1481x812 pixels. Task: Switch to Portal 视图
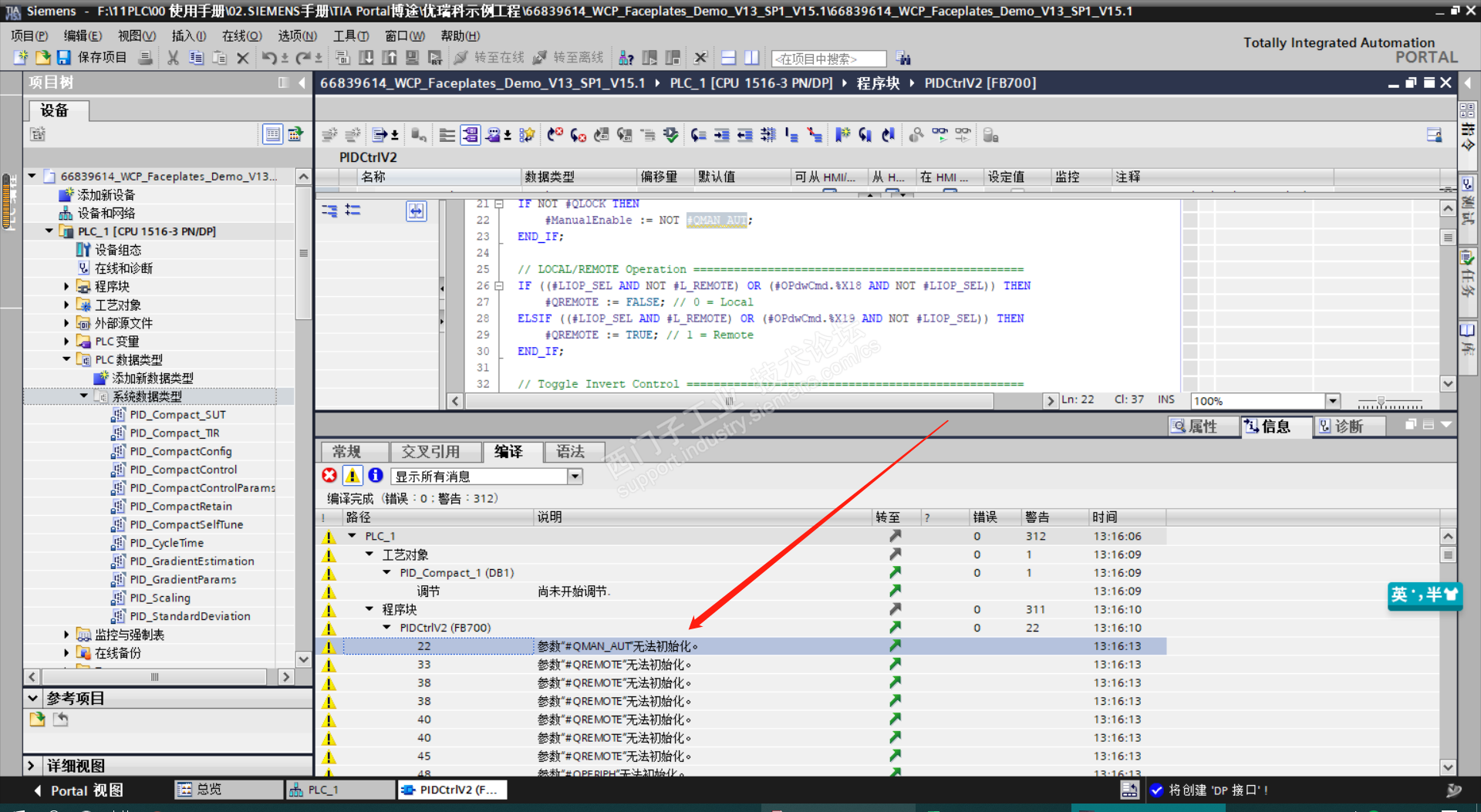(78, 790)
